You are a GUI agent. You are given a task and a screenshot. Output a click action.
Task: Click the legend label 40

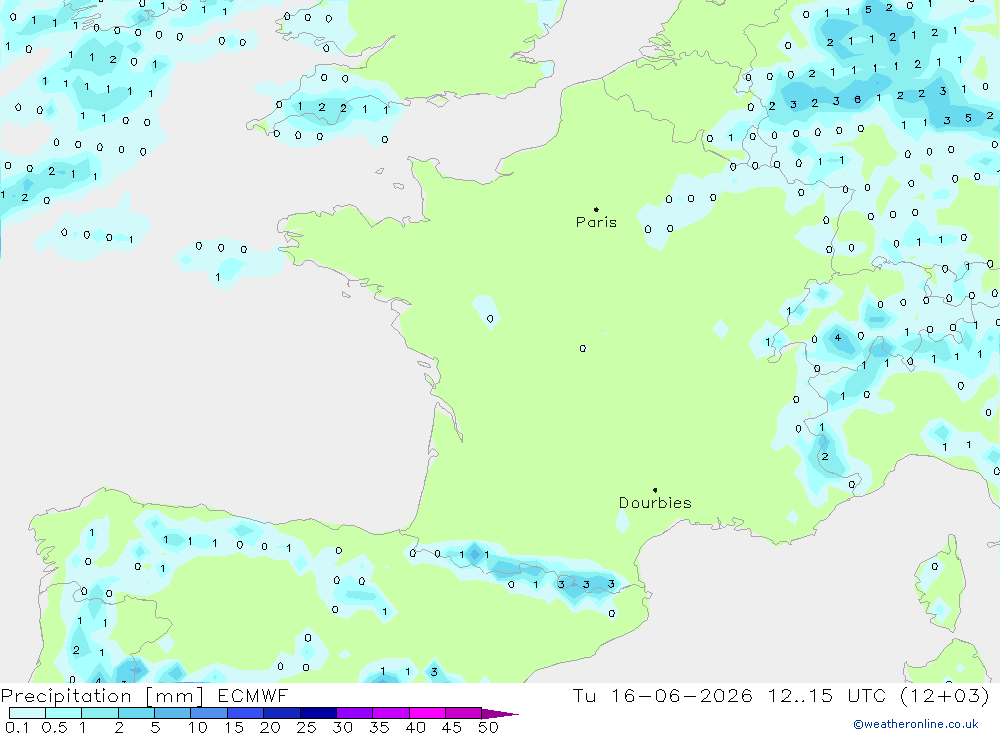pyautogui.click(x=416, y=727)
